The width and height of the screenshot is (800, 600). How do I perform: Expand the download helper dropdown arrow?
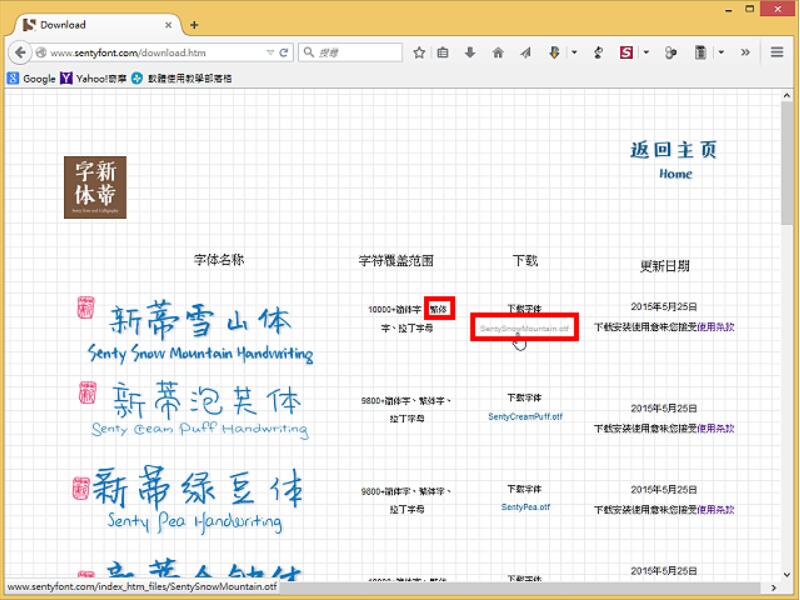(574, 52)
